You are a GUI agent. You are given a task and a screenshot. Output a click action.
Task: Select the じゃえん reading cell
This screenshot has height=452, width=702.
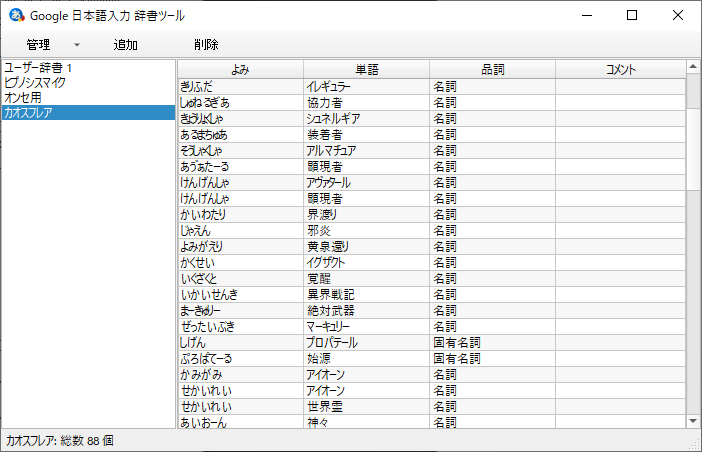pos(240,230)
